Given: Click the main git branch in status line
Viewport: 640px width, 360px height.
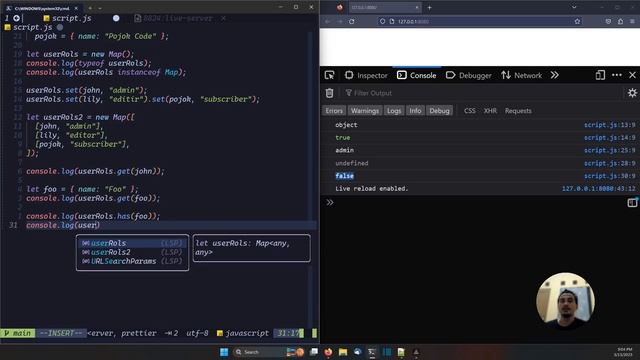Looking at the screenshot, I should click(x=18, y=333).
